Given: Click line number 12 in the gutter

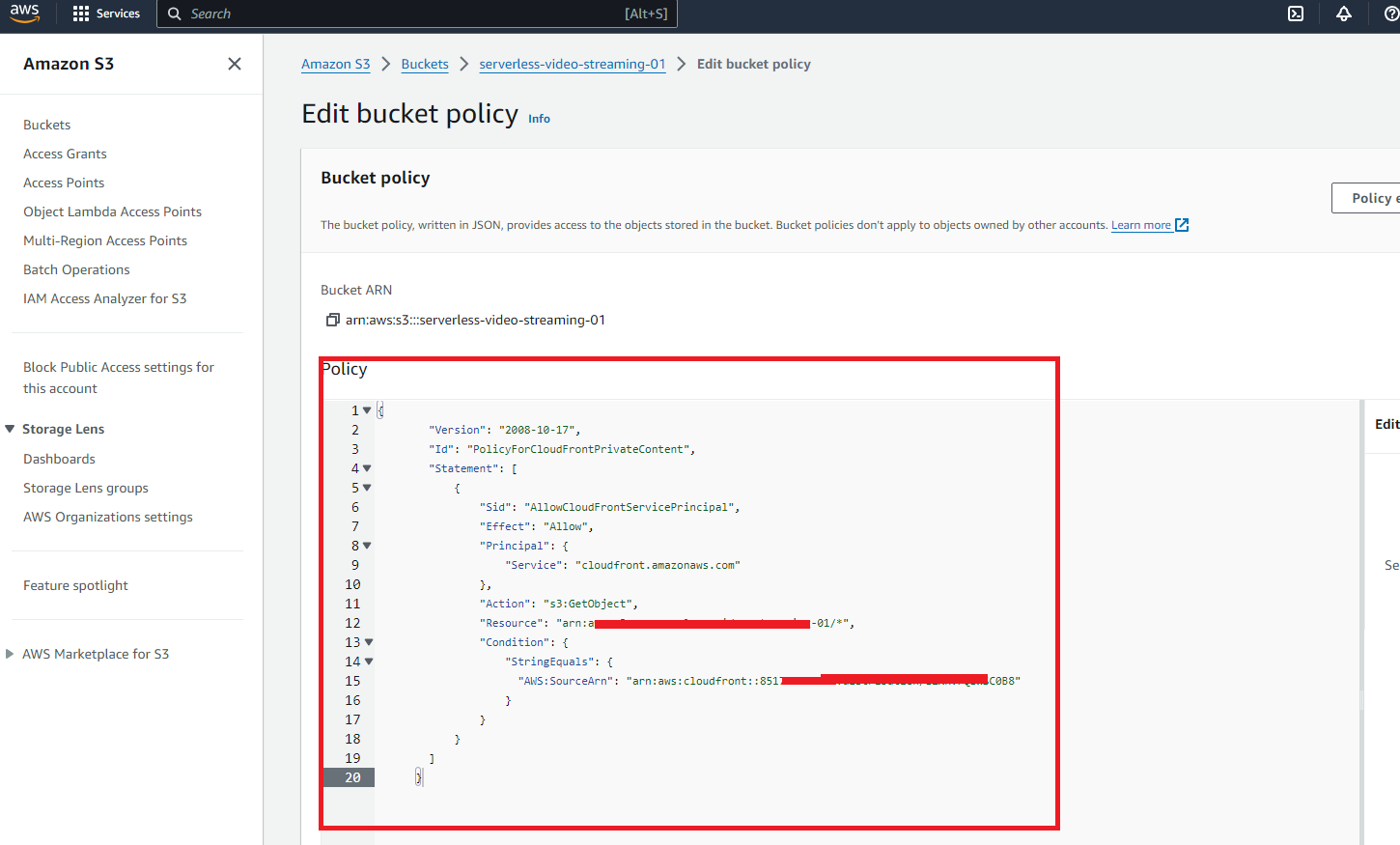Looking at the screenshot, I should click(x=352, y=623).
